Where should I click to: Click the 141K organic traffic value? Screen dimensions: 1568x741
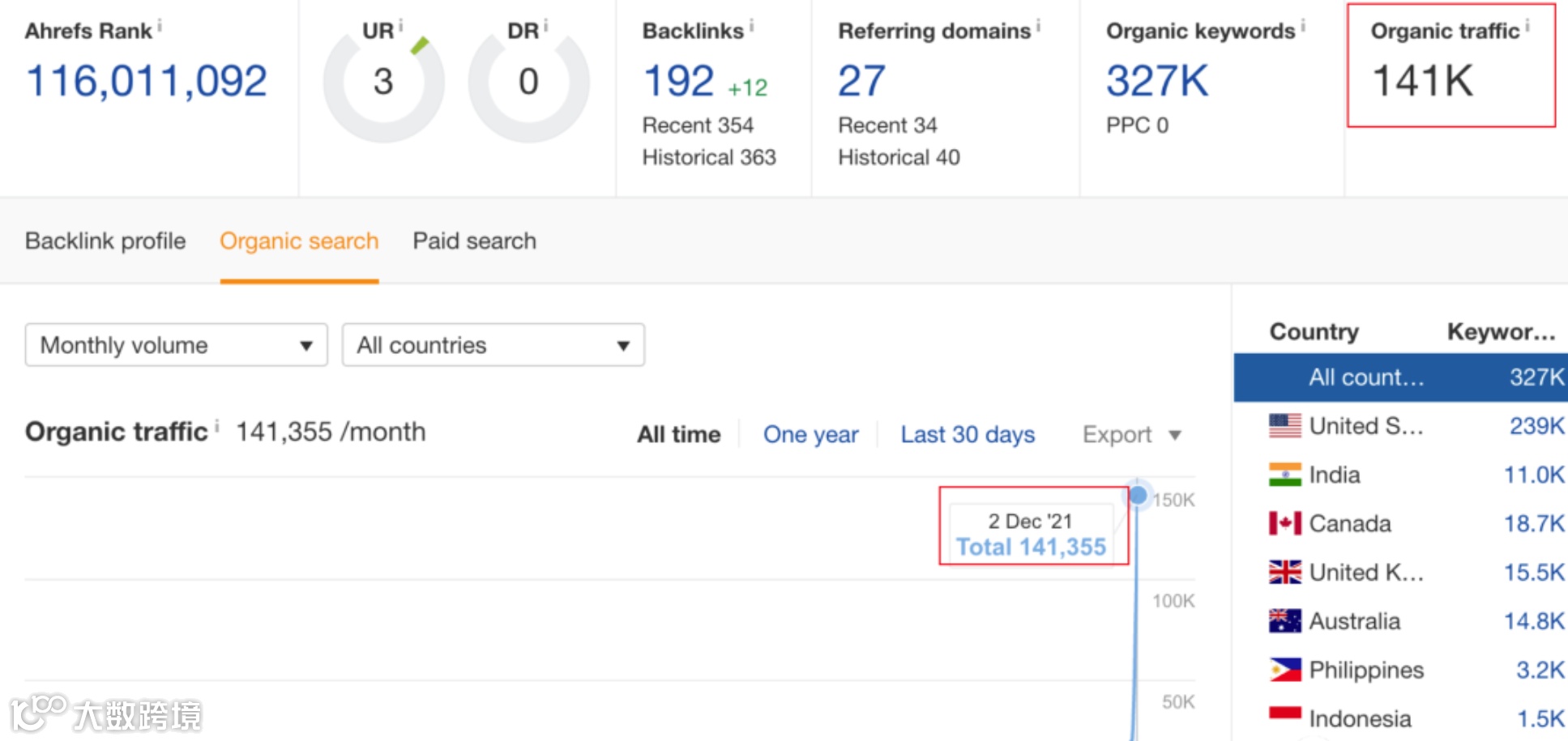[x=1422, y=81]
